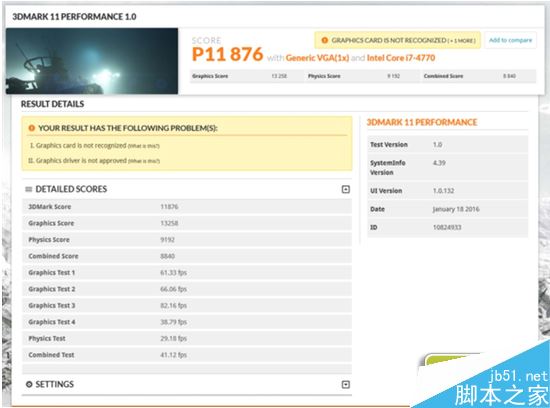Click the Detailed Scores header label
Image resolution: width=550 pixels, height=408 pixels.
pyautogui.click(x=71, y=189)
